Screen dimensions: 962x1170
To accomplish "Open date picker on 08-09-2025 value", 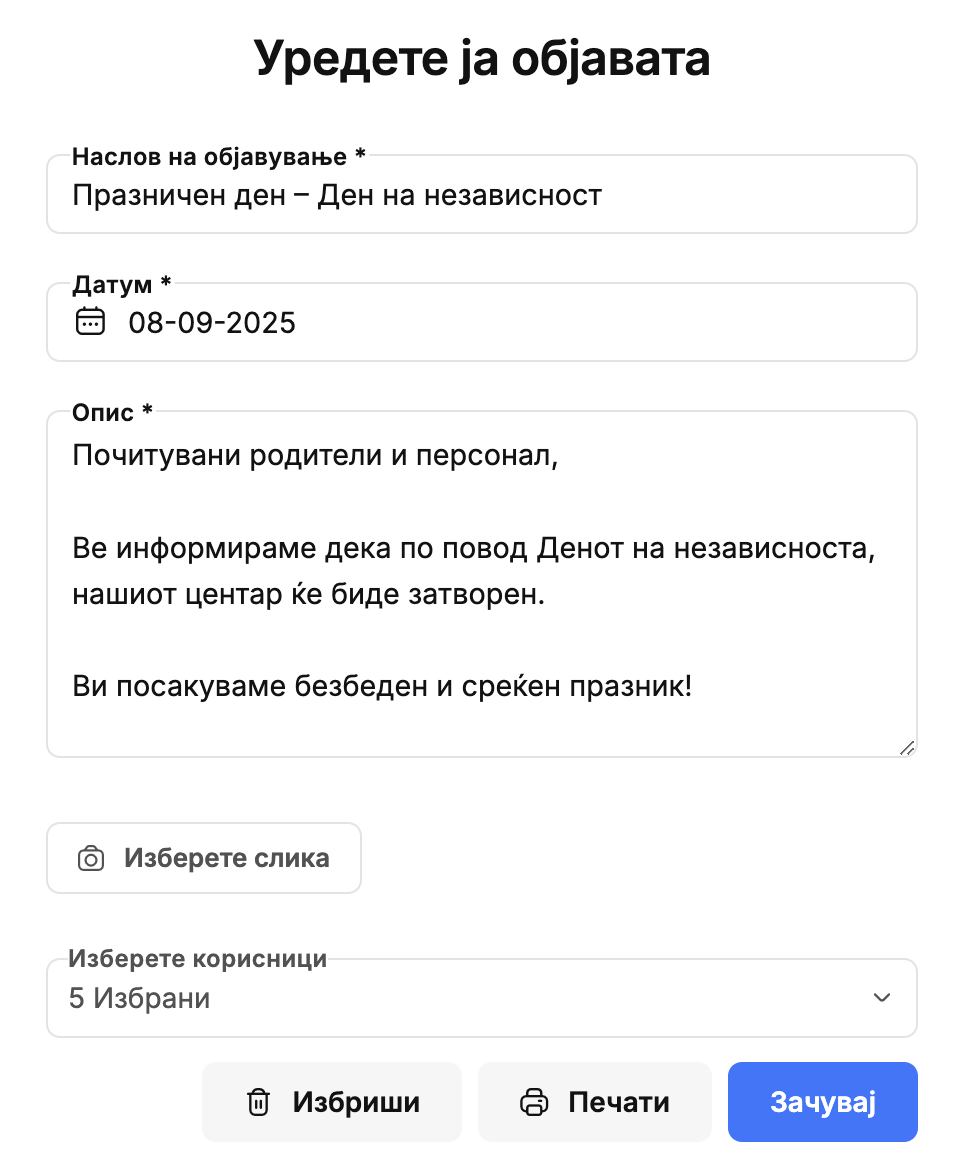I will (x=212, y=323).
